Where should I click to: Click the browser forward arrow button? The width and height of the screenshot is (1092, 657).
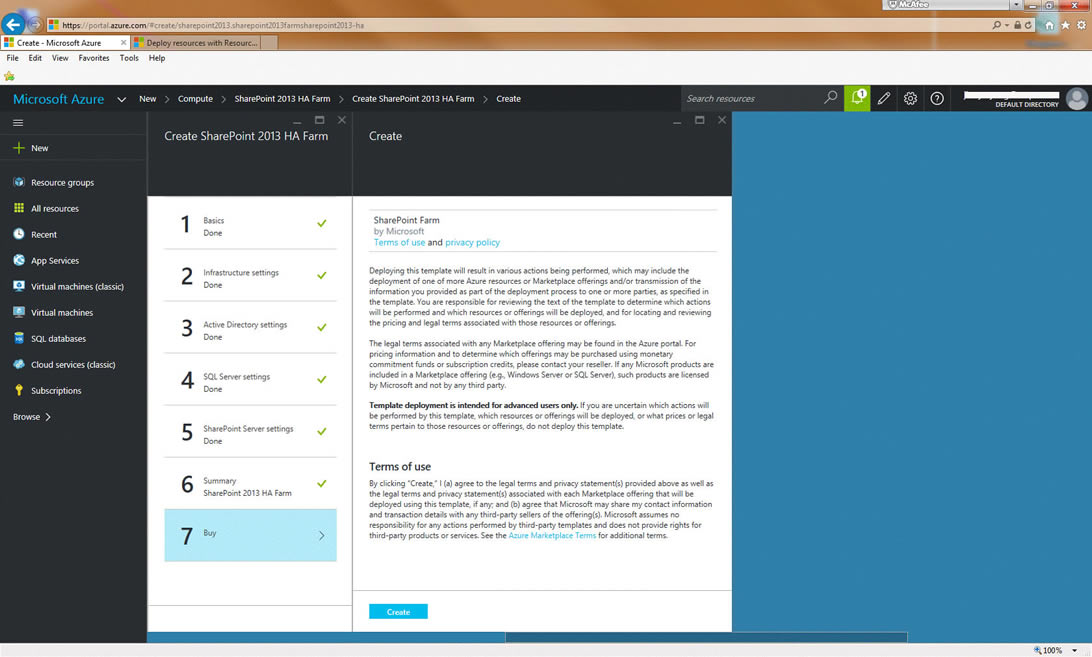tap(35, 25)
